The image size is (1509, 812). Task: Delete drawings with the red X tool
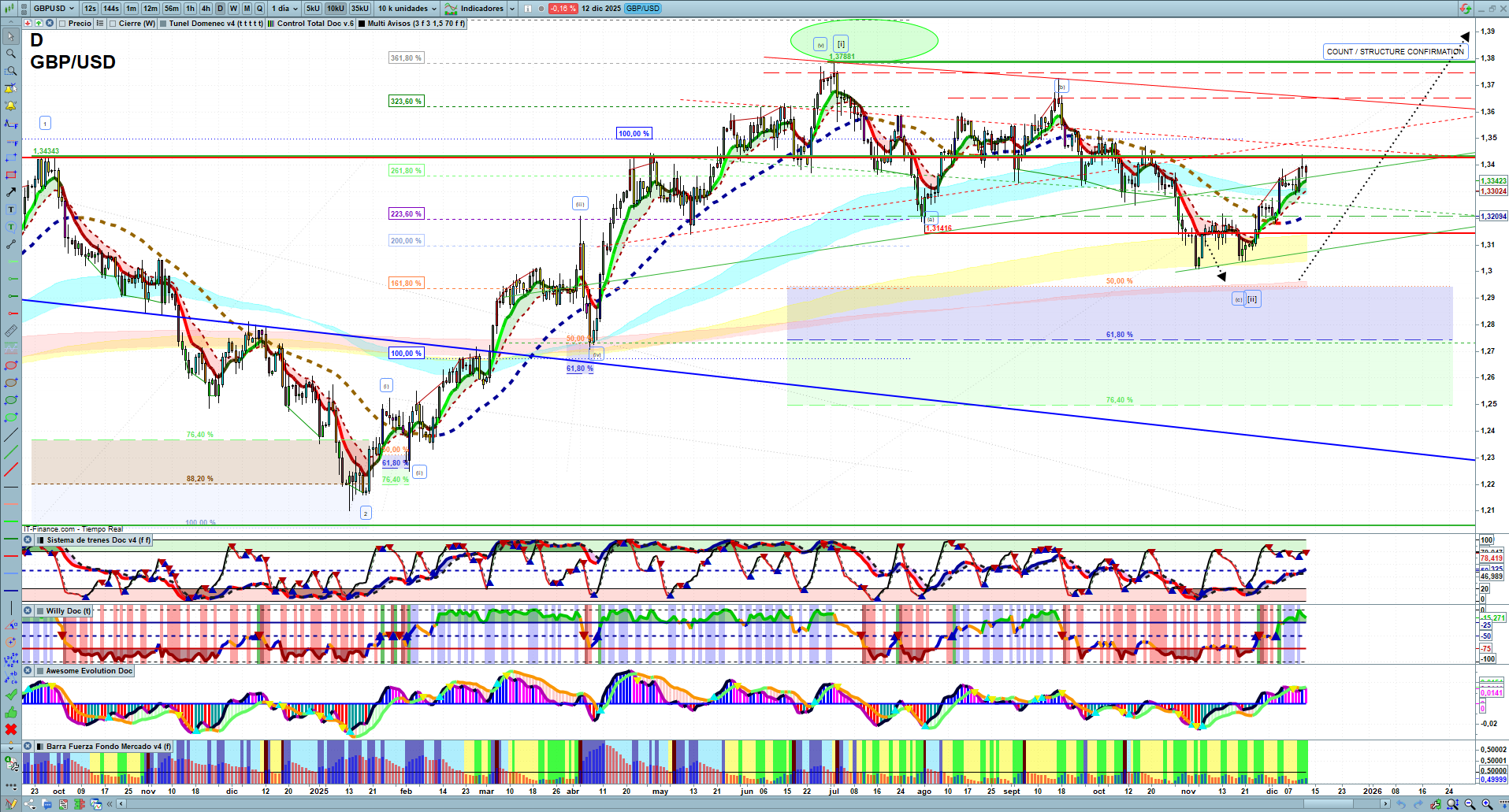[11, 729]
